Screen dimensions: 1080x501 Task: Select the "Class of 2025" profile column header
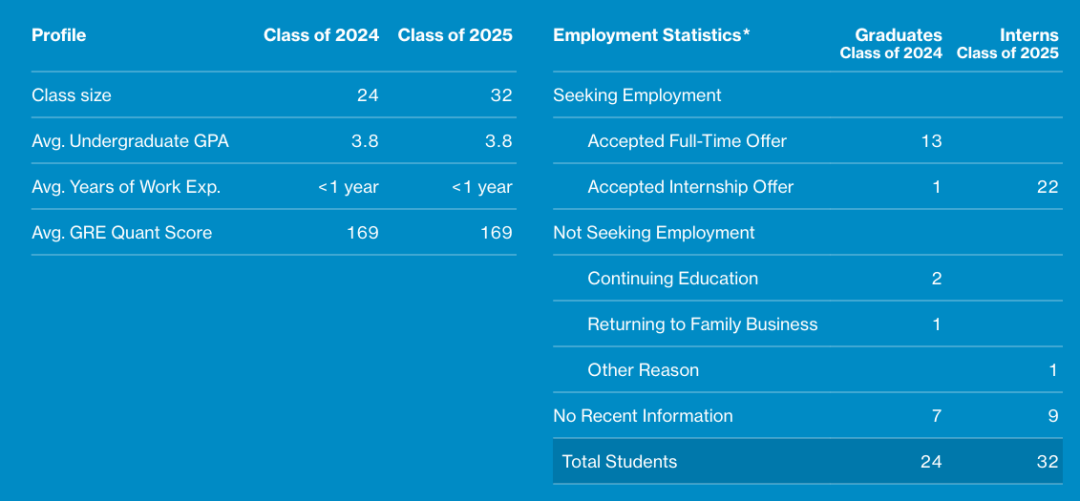[x=455, y=35]
